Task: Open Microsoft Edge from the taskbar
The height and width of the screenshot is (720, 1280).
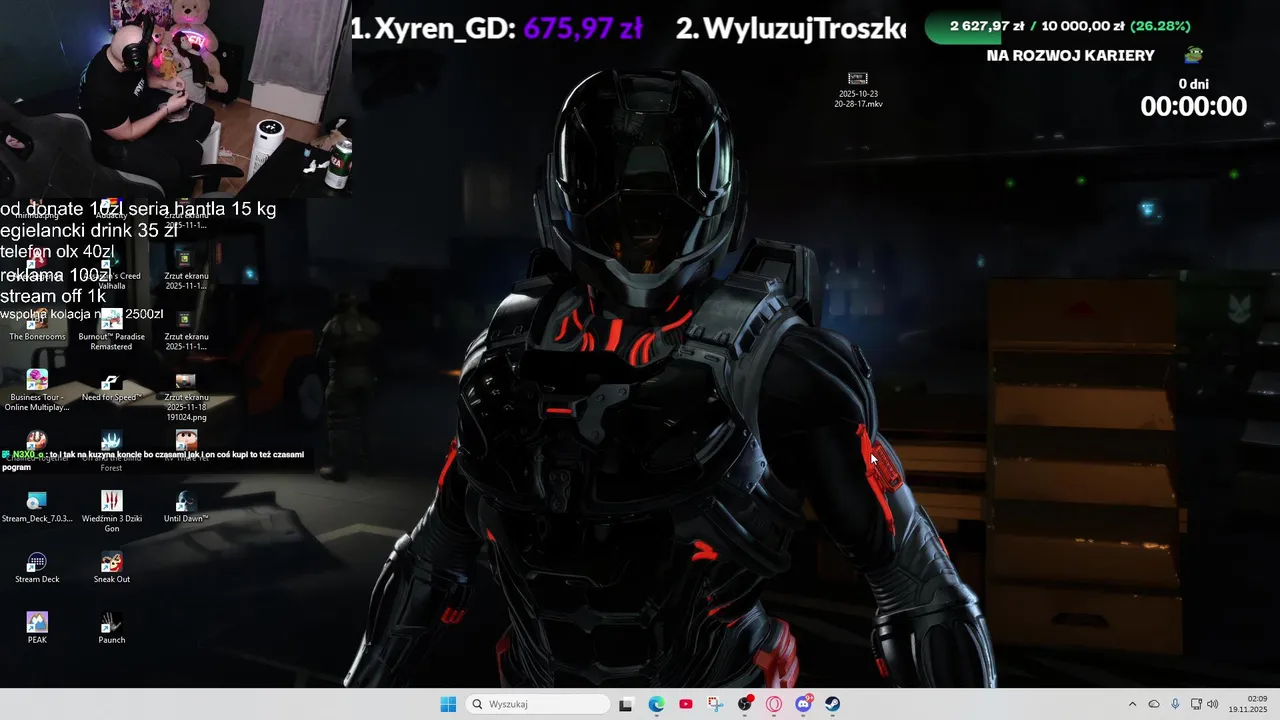Action: [656, 704]
